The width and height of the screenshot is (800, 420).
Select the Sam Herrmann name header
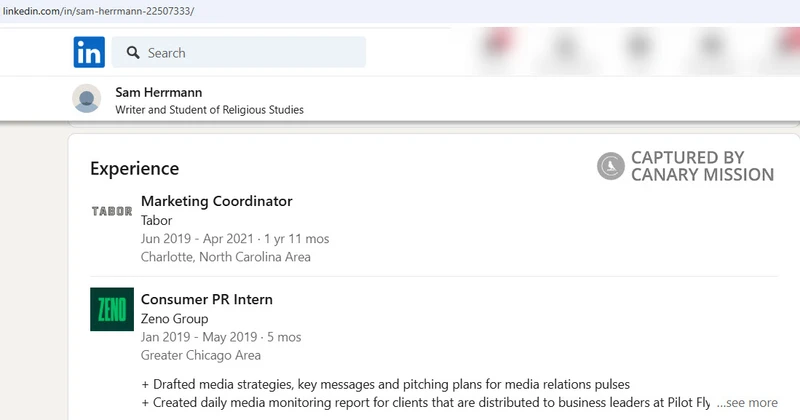(159, 92)
